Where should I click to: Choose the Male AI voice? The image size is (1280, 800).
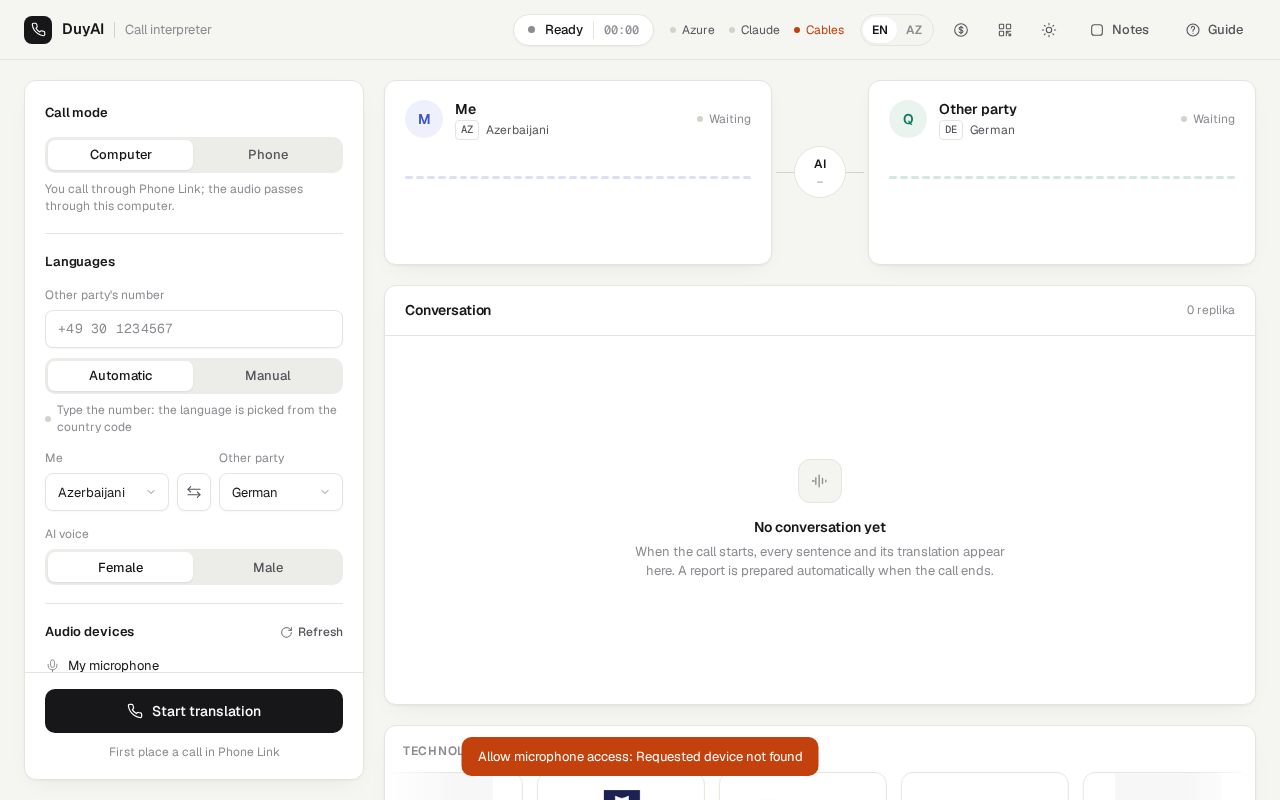point(268,568)
